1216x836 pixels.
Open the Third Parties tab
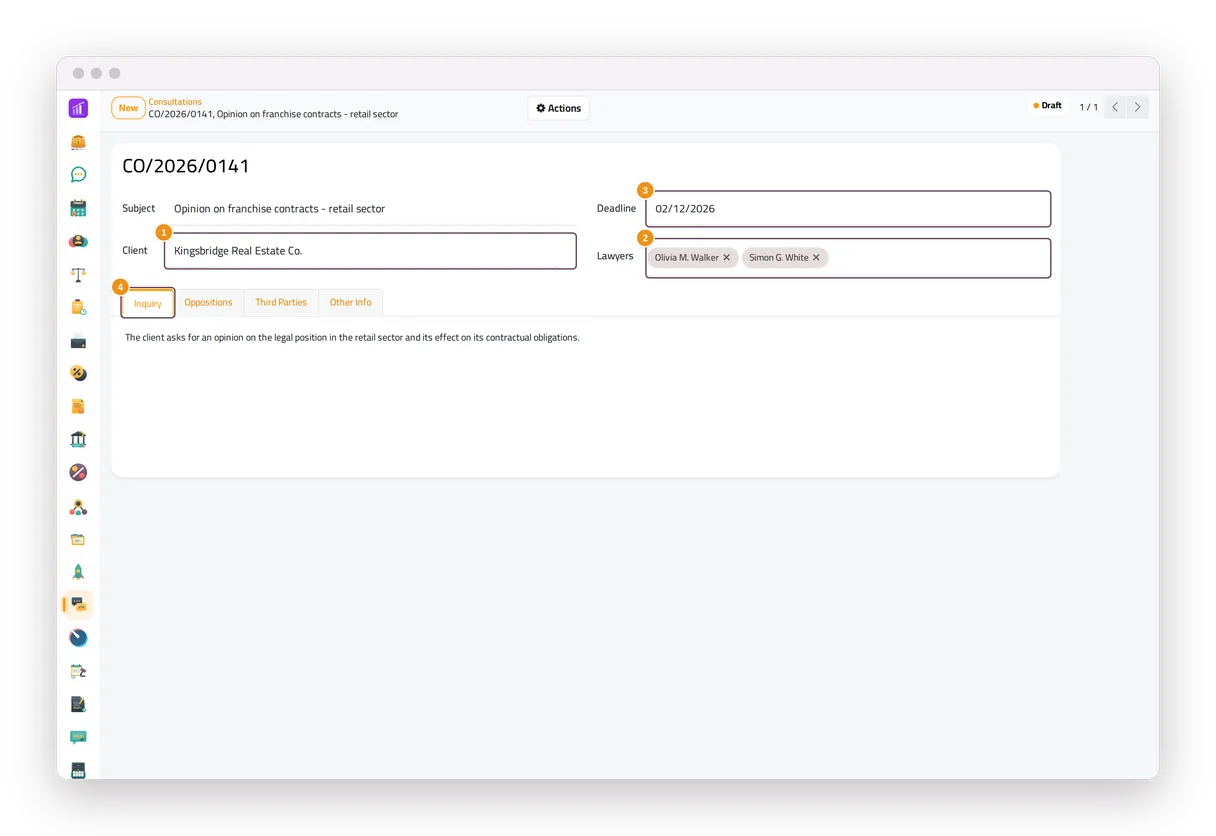281,302
